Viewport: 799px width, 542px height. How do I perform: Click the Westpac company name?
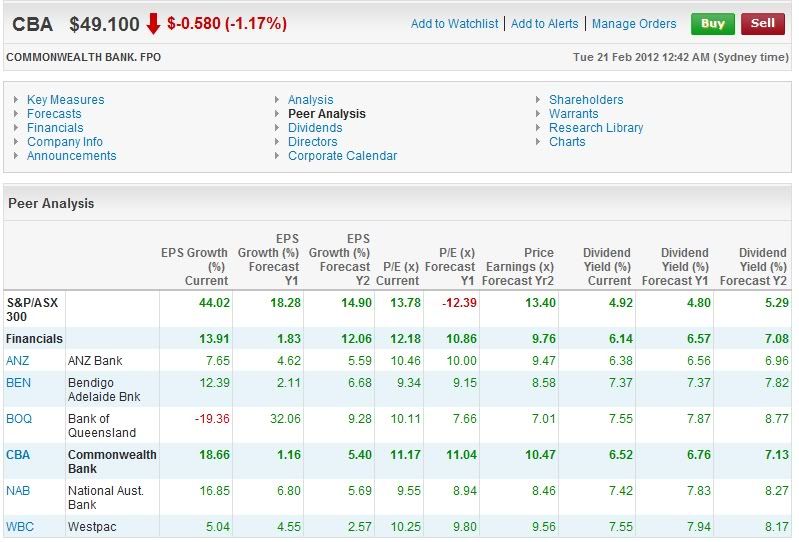92,527
